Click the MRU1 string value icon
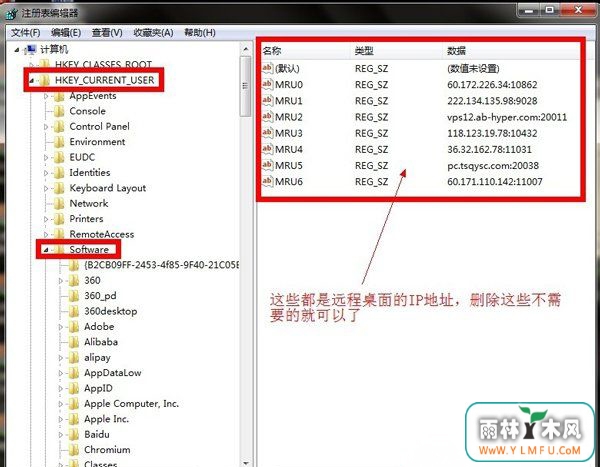 click(x=267, y=100)
